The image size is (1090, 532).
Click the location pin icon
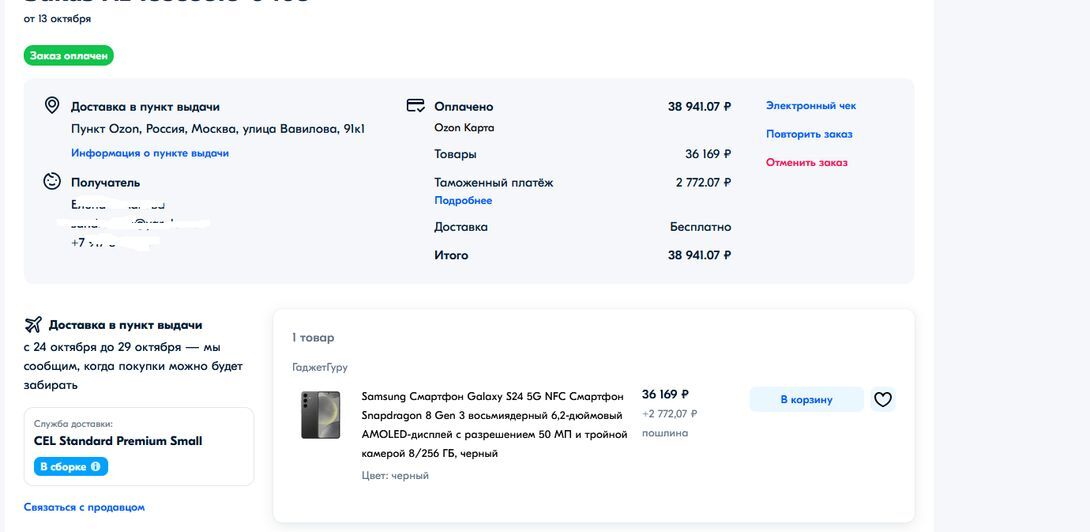[x=52, y=106]
